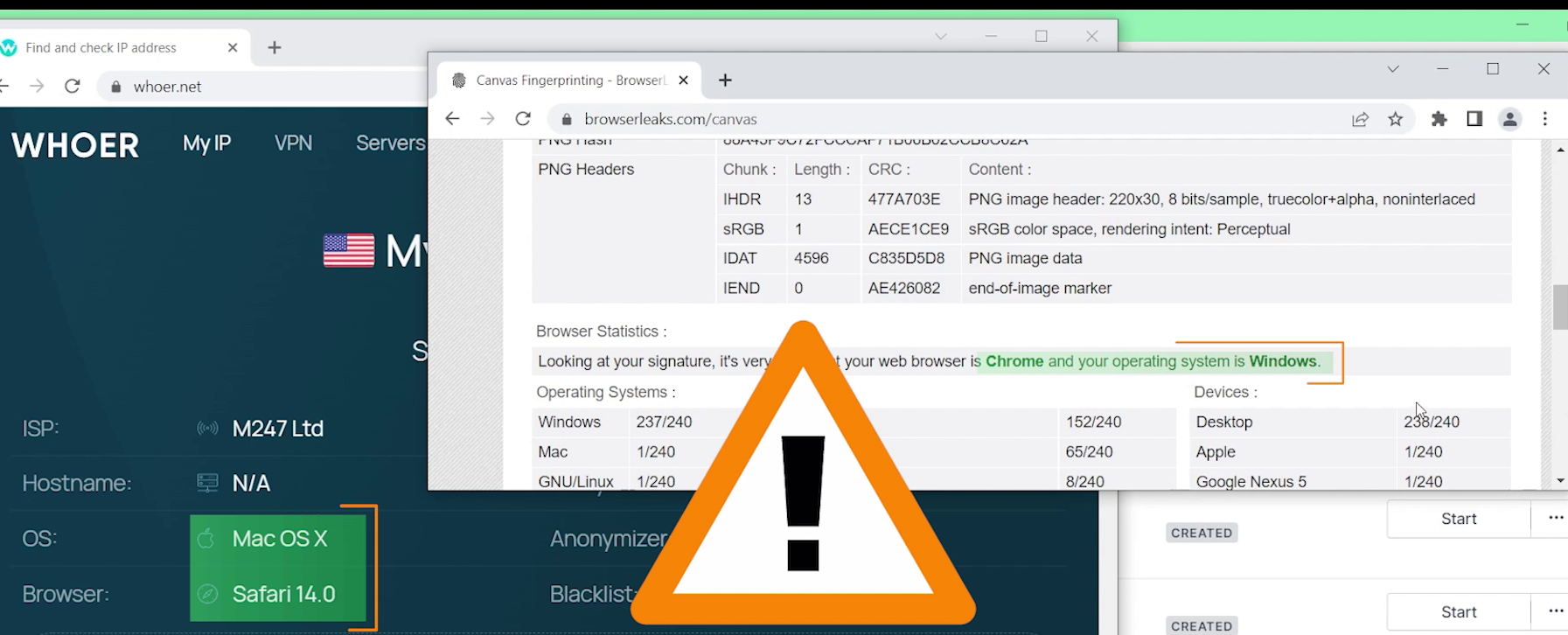
Task: Bookmark browserleaks page with star icon
Action: (x=1396, y=119)
